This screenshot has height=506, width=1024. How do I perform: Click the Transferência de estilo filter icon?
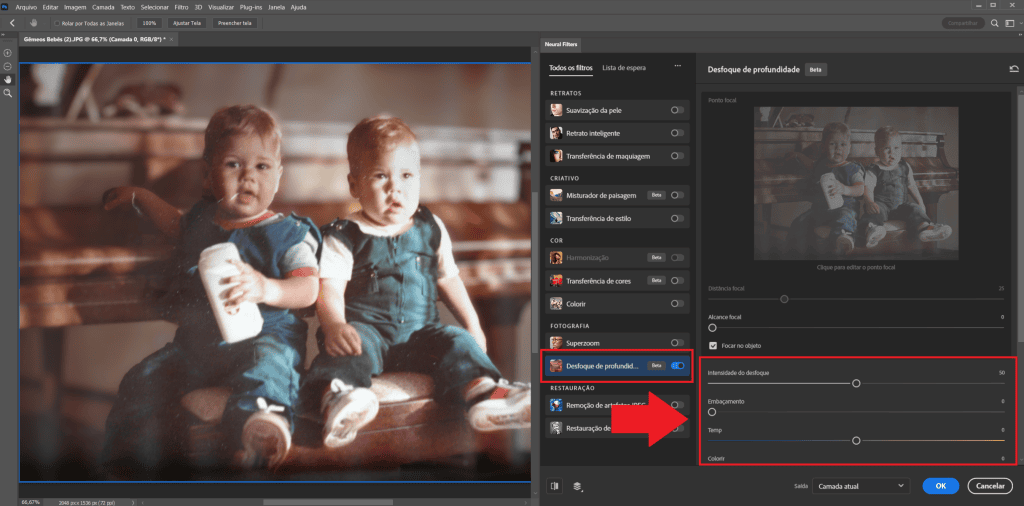click(x=556, y=218)
